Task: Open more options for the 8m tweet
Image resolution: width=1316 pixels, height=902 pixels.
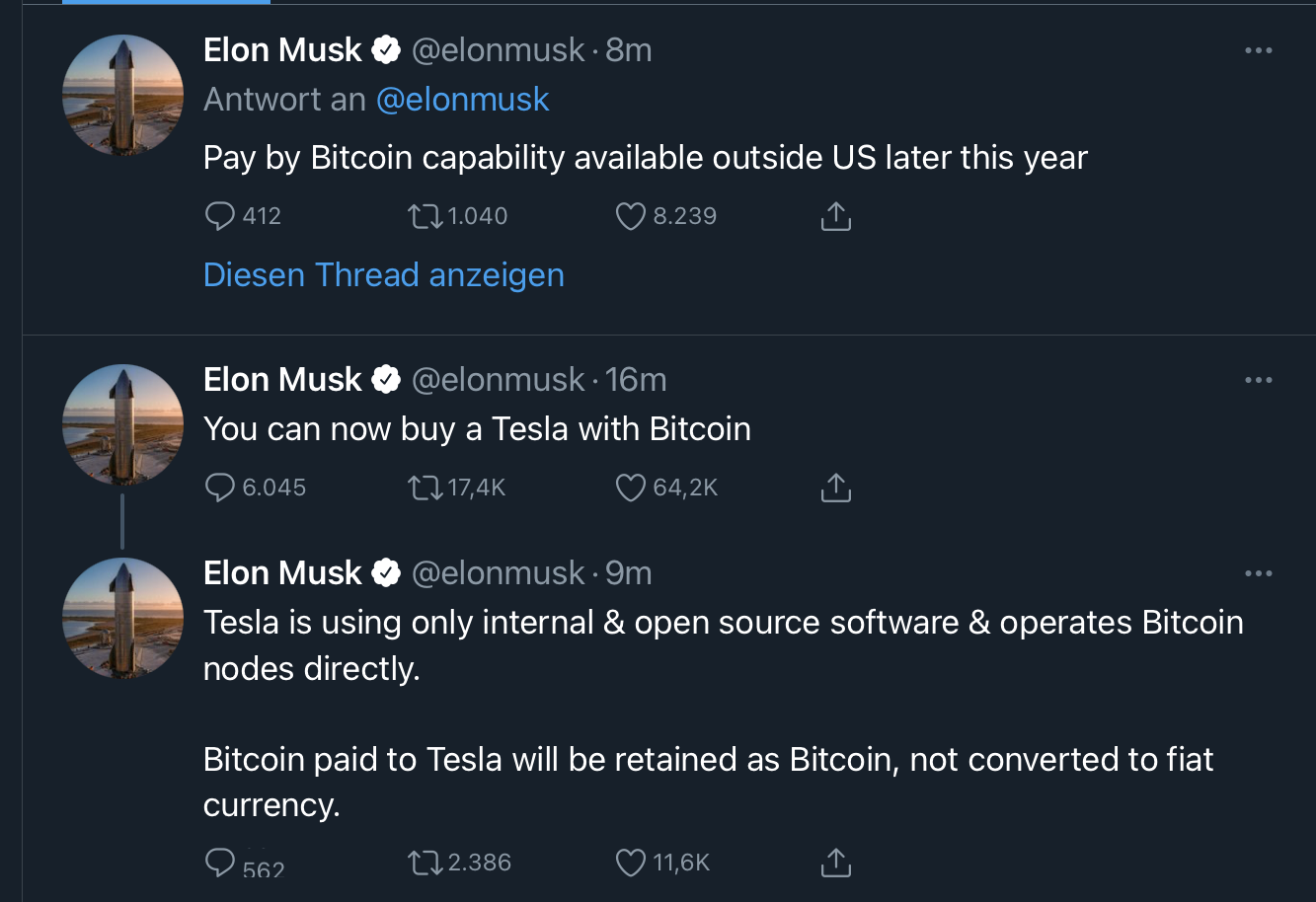Action: click(1258, 50)
